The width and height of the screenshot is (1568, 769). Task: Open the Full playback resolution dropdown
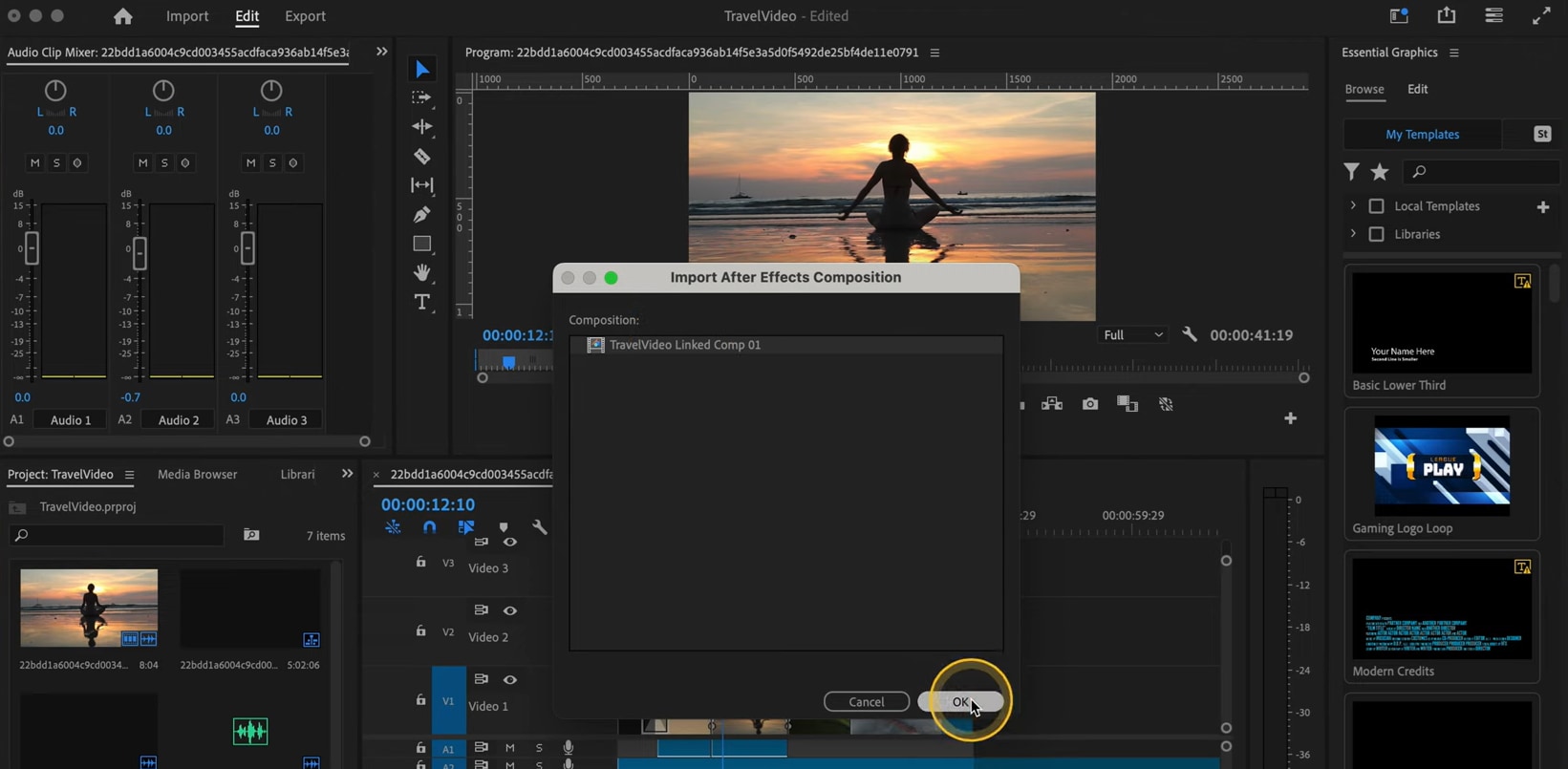coord(1132,335)
